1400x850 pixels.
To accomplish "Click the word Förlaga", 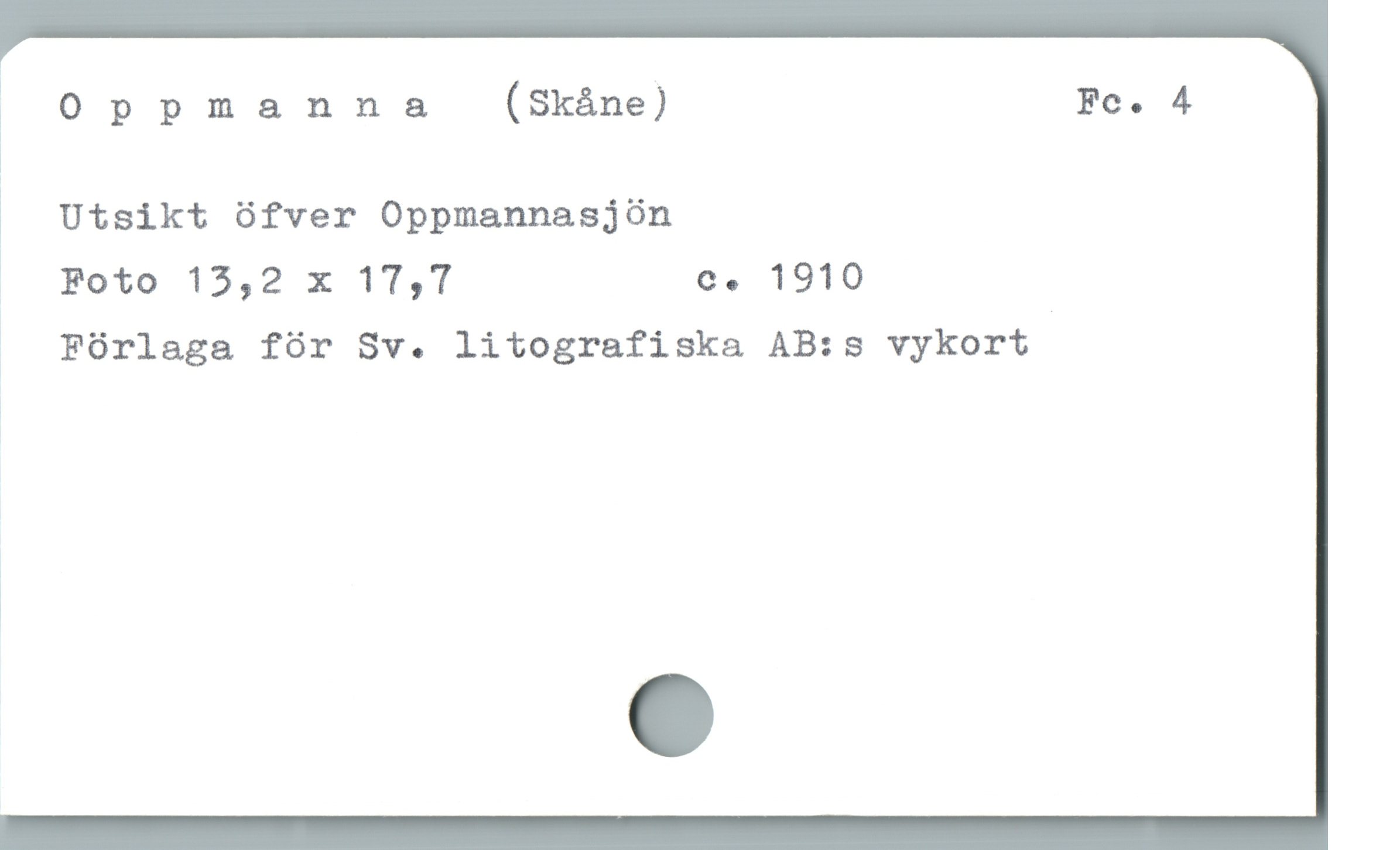I will click(146, 347).
